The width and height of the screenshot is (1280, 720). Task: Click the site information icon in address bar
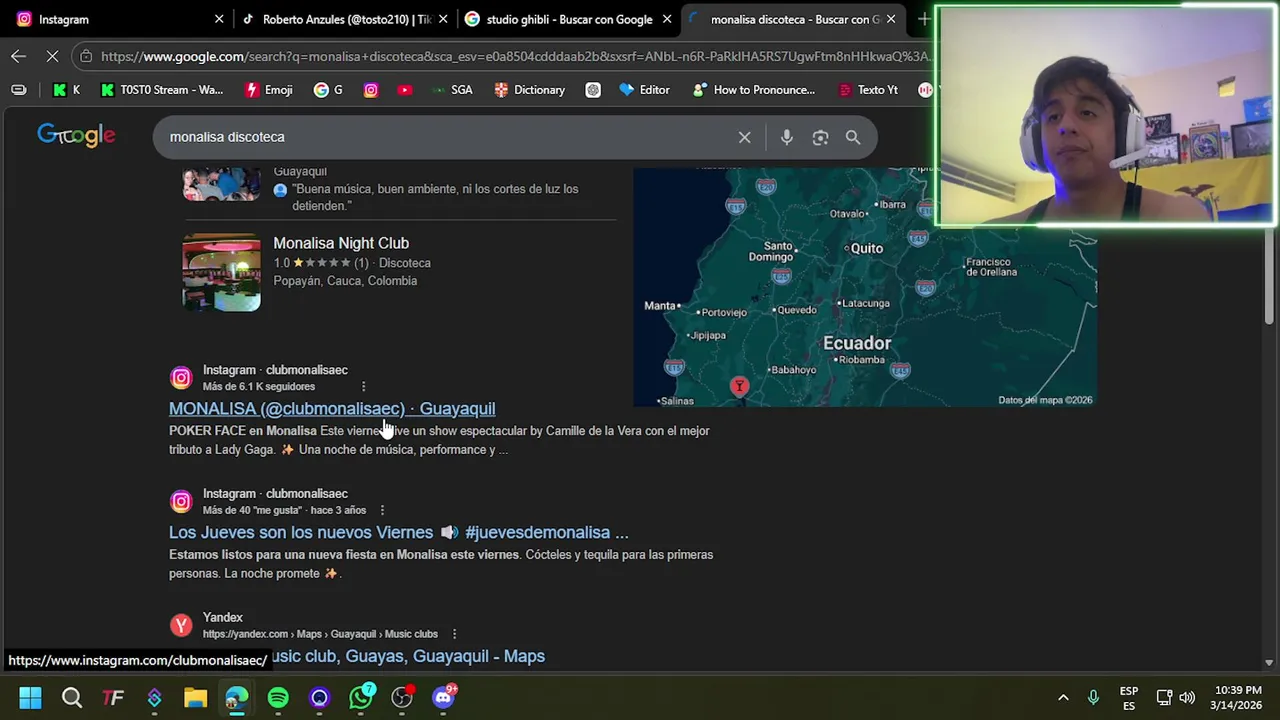pyautogui.click(x=87, y=56)
